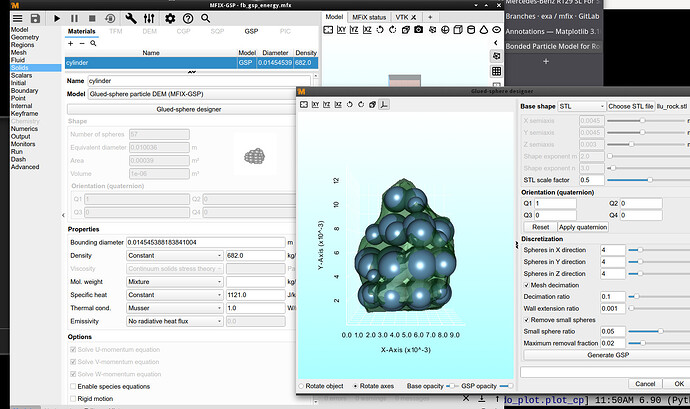Toggle Remove small spheres checkbox
Image resolution: width=690 pixels, height=409 pixels.
[525, 319]
